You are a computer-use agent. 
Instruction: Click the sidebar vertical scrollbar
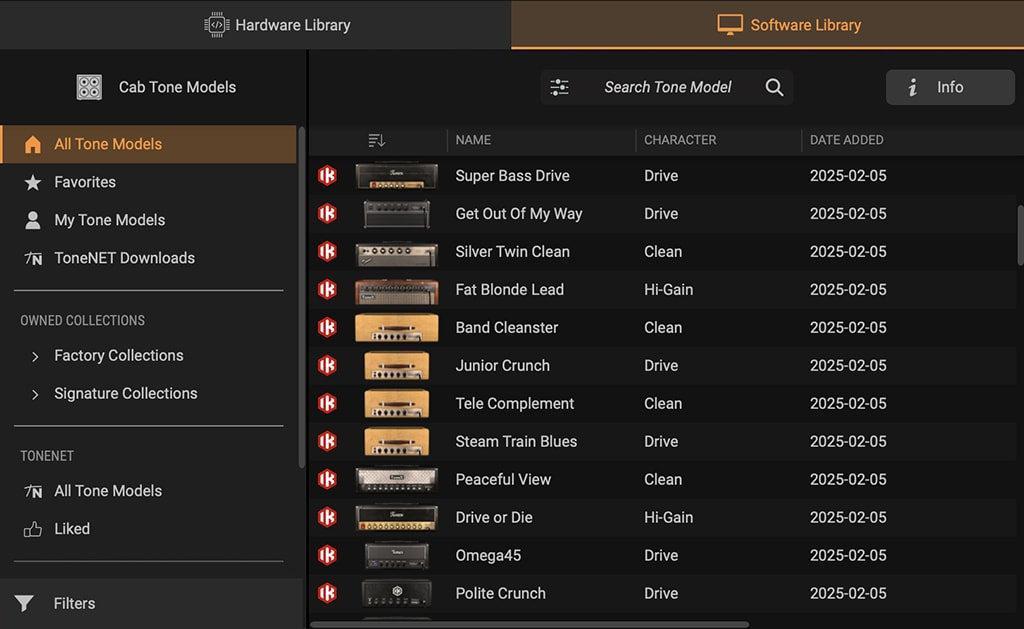click(301, 297)
